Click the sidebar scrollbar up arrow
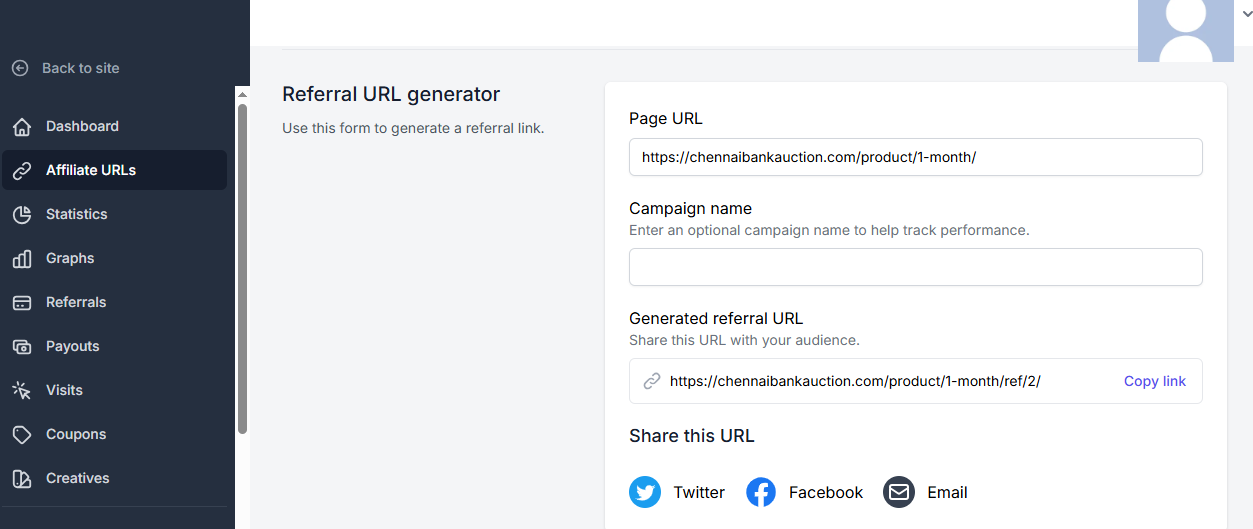Image resolution: width=1253 pixels, height=529 pixels. point(242,95)
